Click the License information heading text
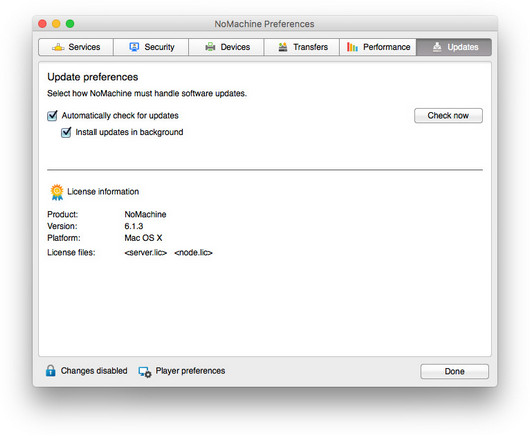 coord(103,192)
